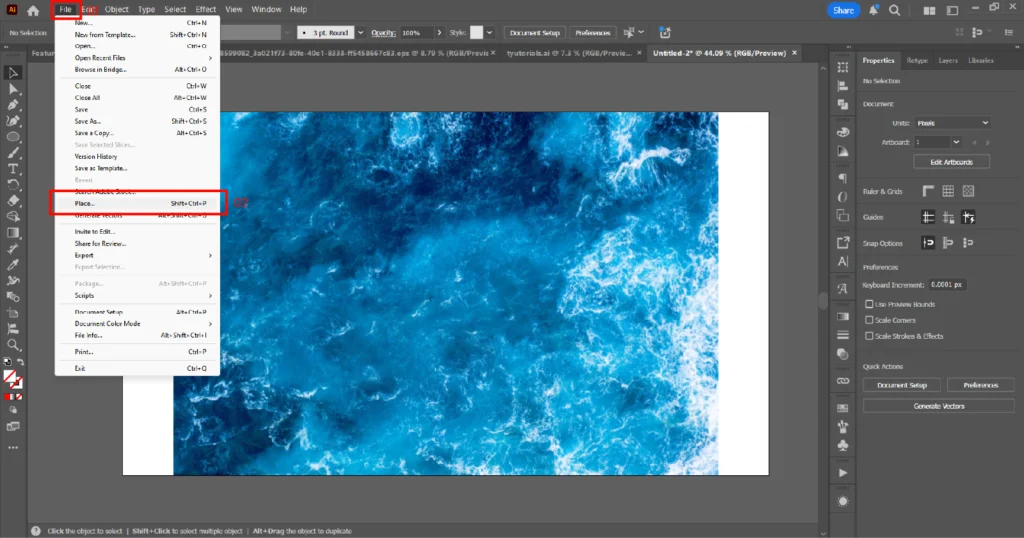Open the Links panel icon in dock

(843, 381)
